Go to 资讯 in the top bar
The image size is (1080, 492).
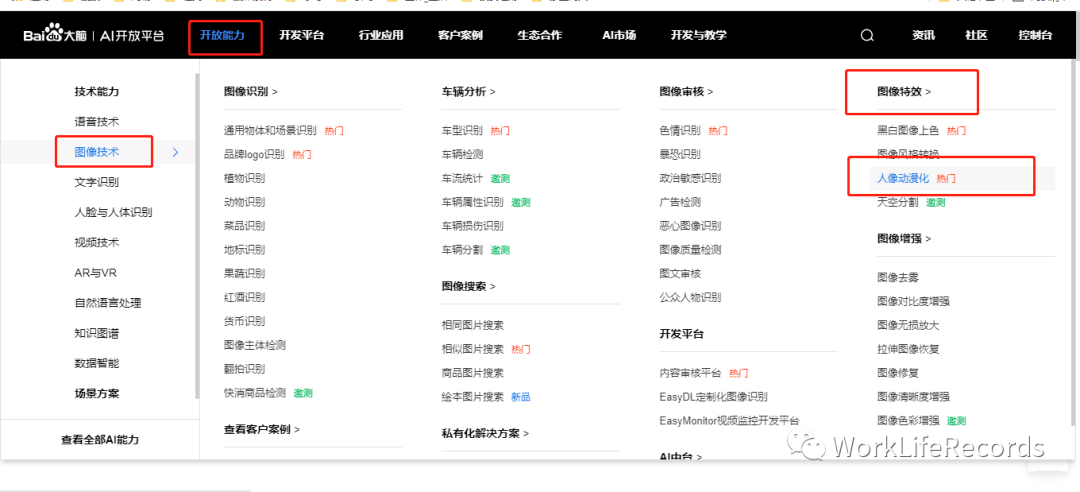(924, 36)
